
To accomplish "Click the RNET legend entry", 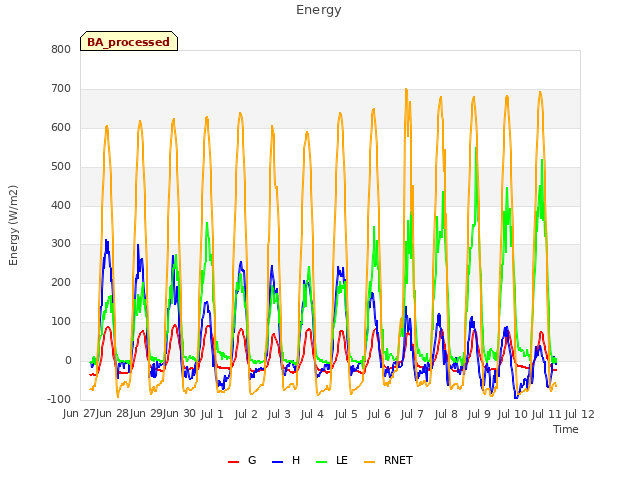I will (x=388, y=460).
